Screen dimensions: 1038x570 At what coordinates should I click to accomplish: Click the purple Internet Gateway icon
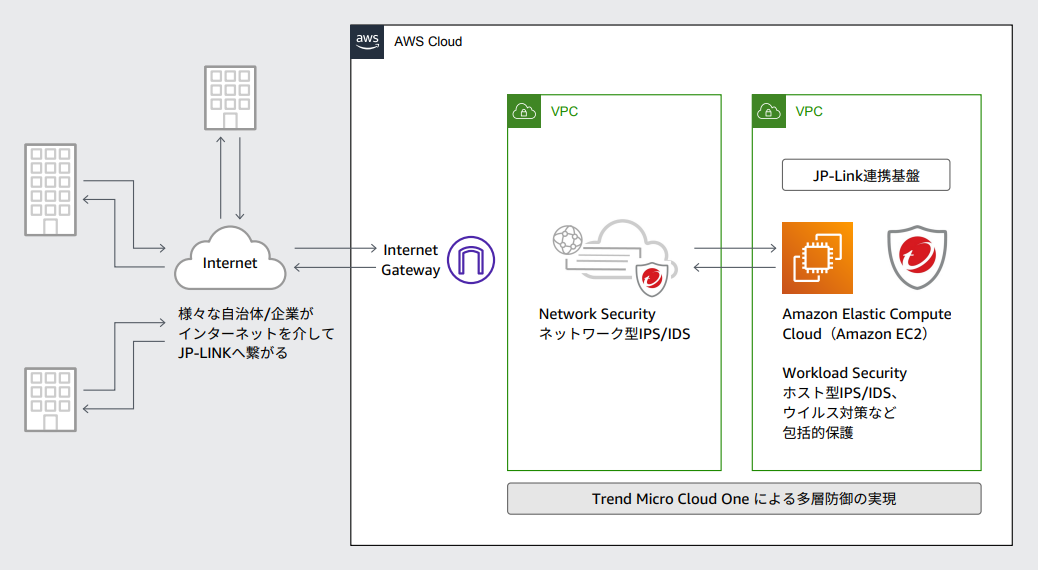click(x=470, y=260)
